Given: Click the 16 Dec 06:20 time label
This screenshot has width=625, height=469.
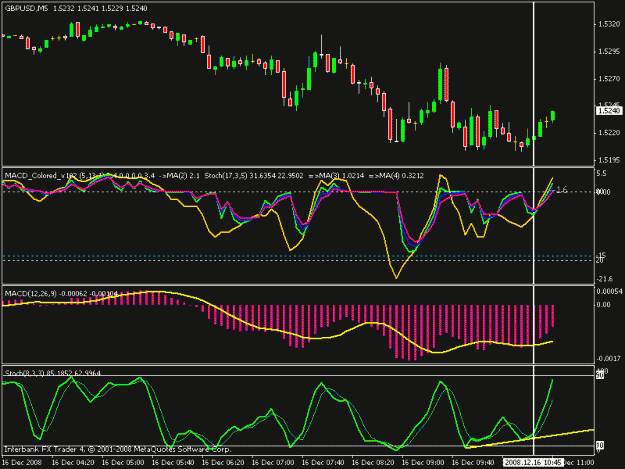Looking at the screenshot, I should (223, 463).
